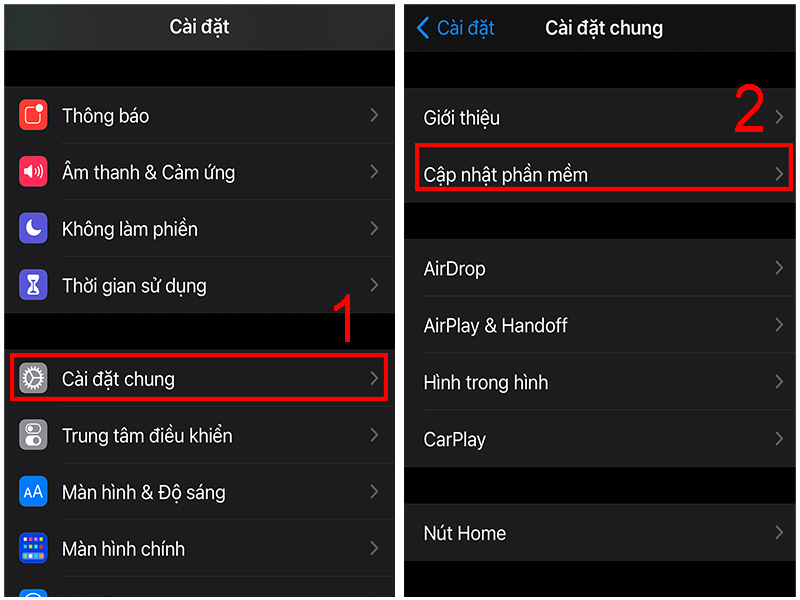
Task: Tap the Màn hình & Độ sáng AA icon
Action: [33, 491]
